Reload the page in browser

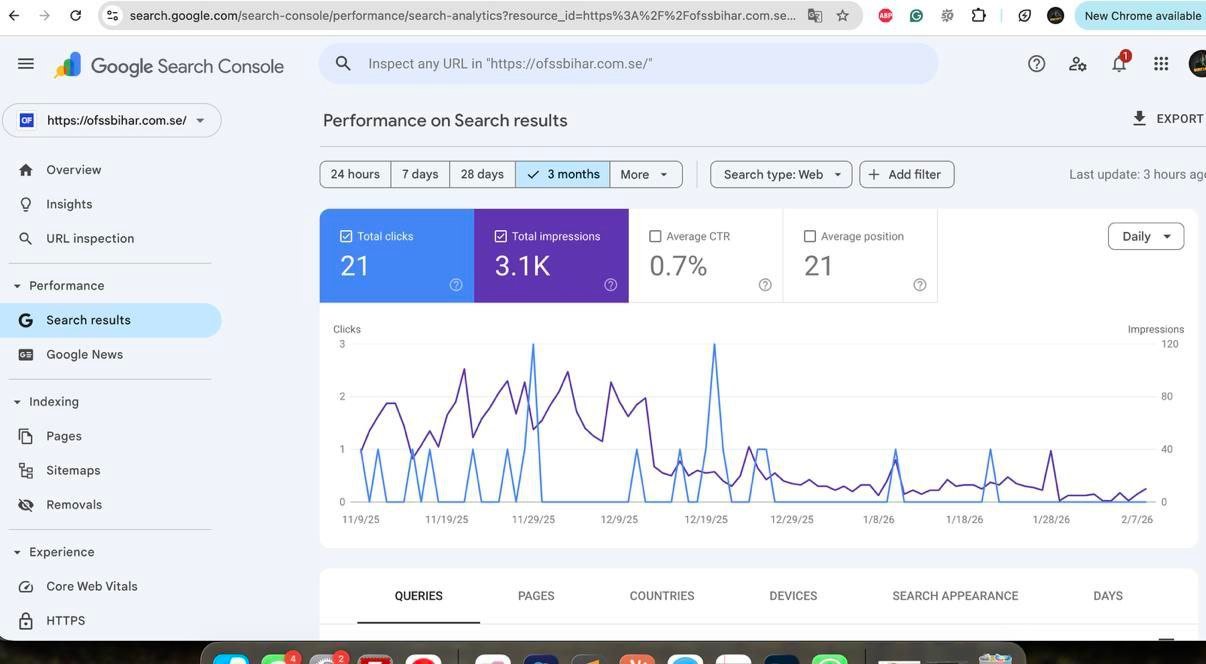point(76,16)
